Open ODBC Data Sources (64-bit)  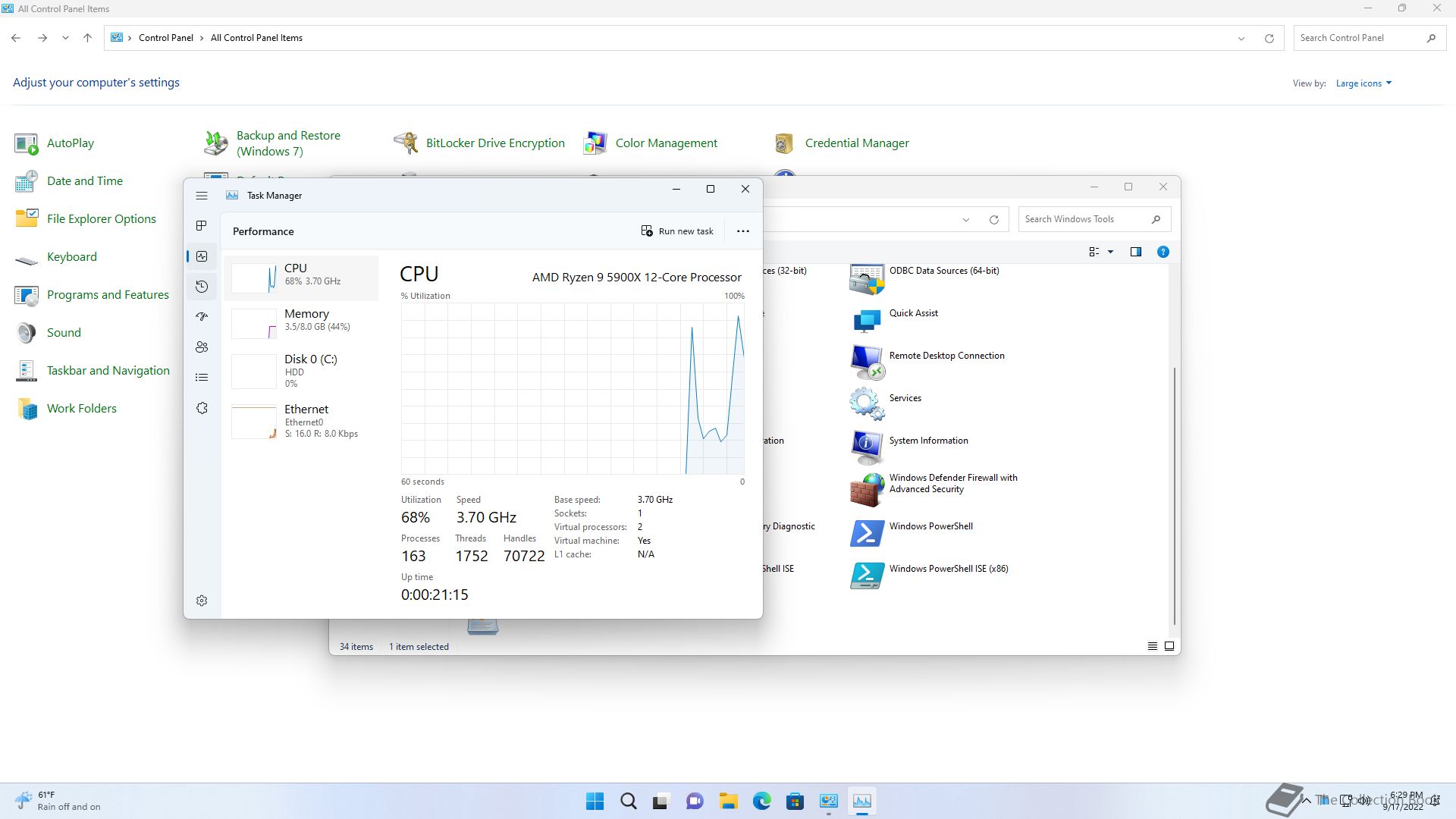tap(924, 279)
